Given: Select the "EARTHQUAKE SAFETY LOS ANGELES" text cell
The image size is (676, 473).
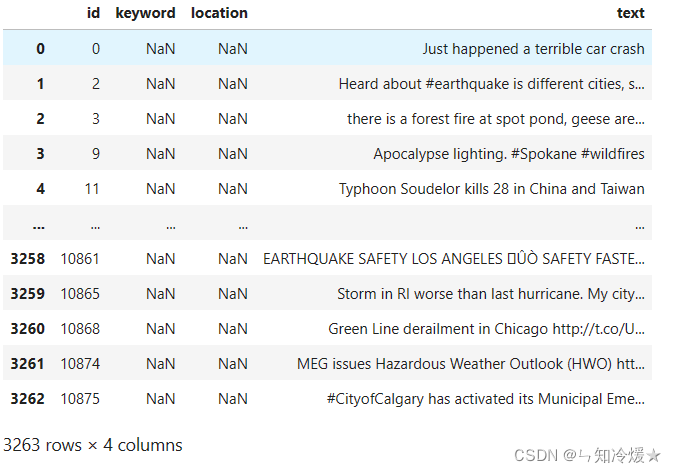Looking at the screenshot, I should click(454, 259).
